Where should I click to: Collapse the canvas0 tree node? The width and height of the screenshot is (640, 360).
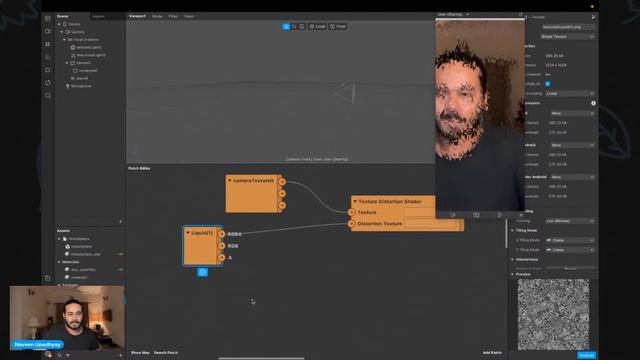point(67,63)
